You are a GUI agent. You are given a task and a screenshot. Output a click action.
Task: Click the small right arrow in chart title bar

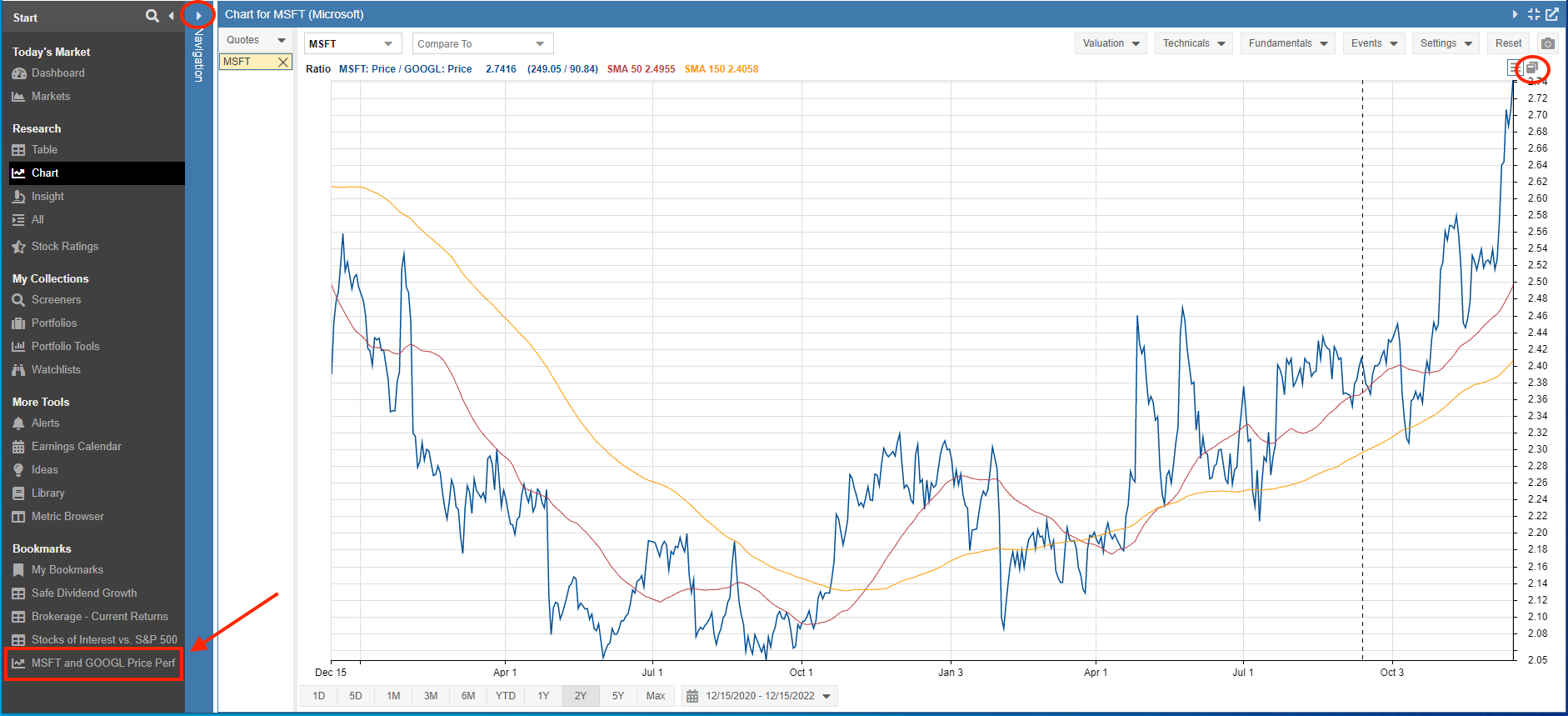(x=1516, y=14)
